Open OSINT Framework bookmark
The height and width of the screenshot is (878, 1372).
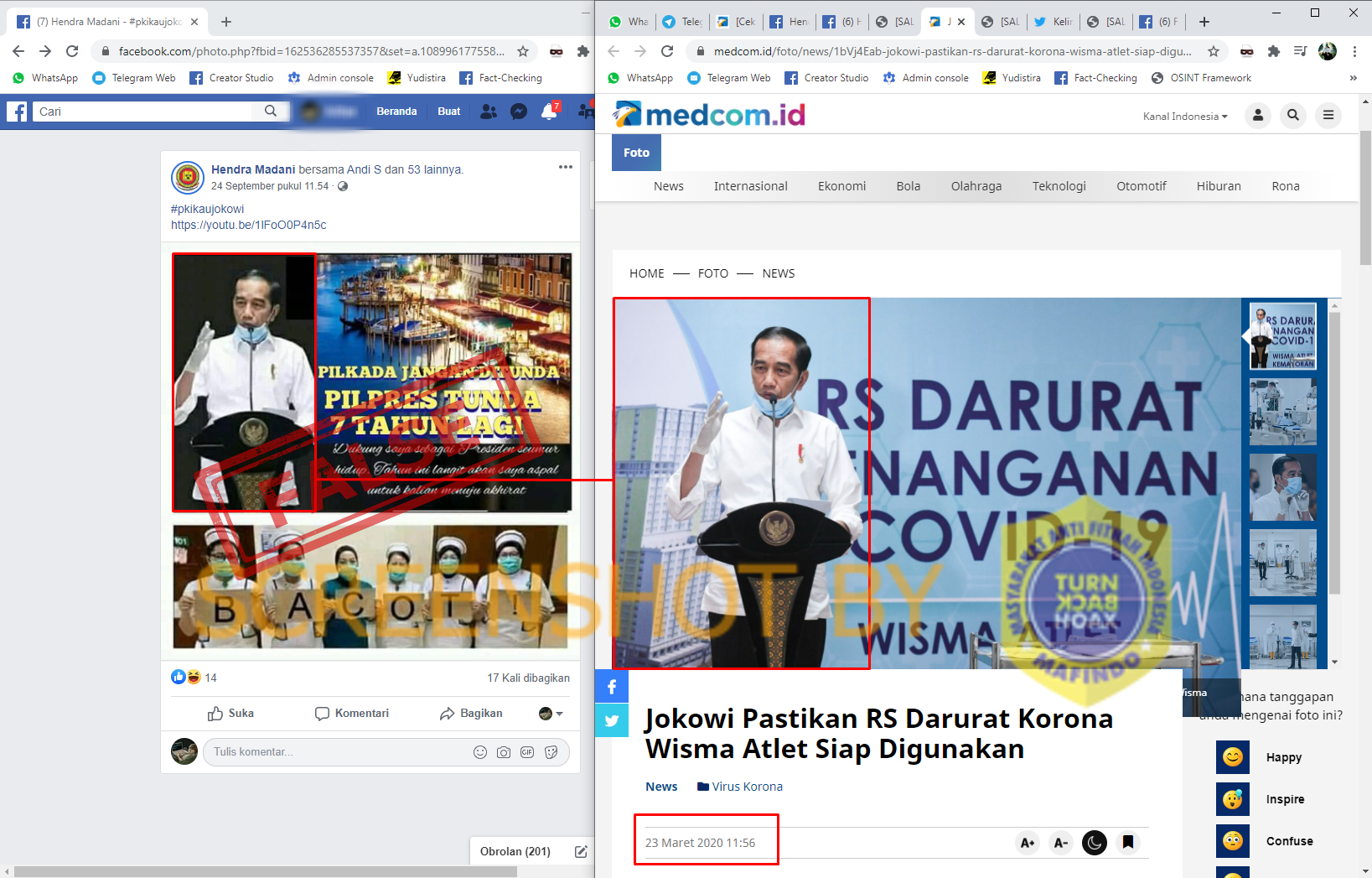pyautogui.click(x=1201, y=78)
